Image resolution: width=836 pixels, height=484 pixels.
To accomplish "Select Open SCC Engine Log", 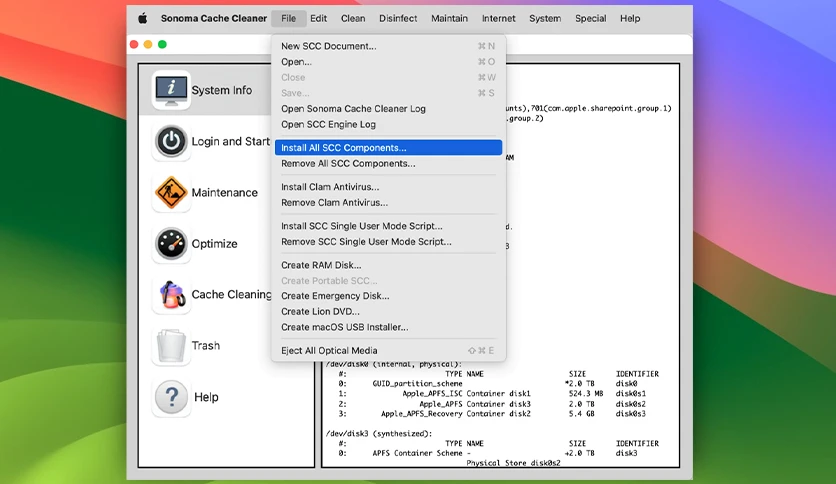I will [x=388, y=124].
